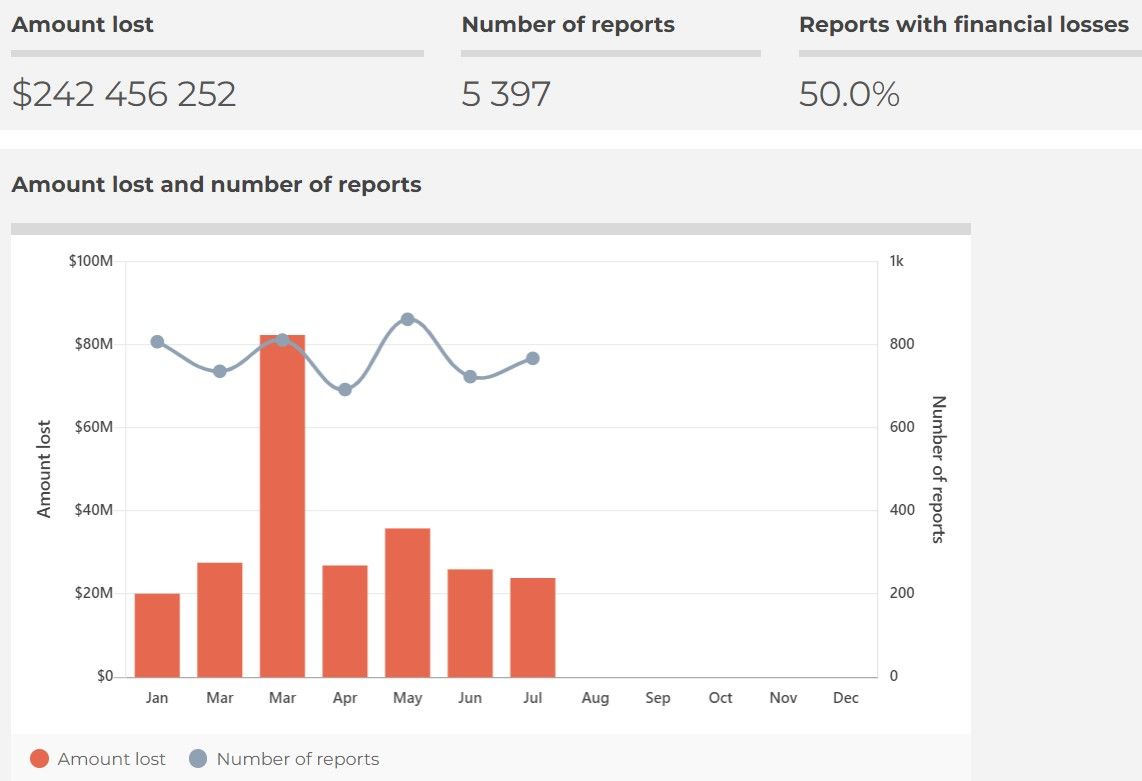Select the tallest orange bar for March
The image size is (1142, 781).
pos(283,506)
